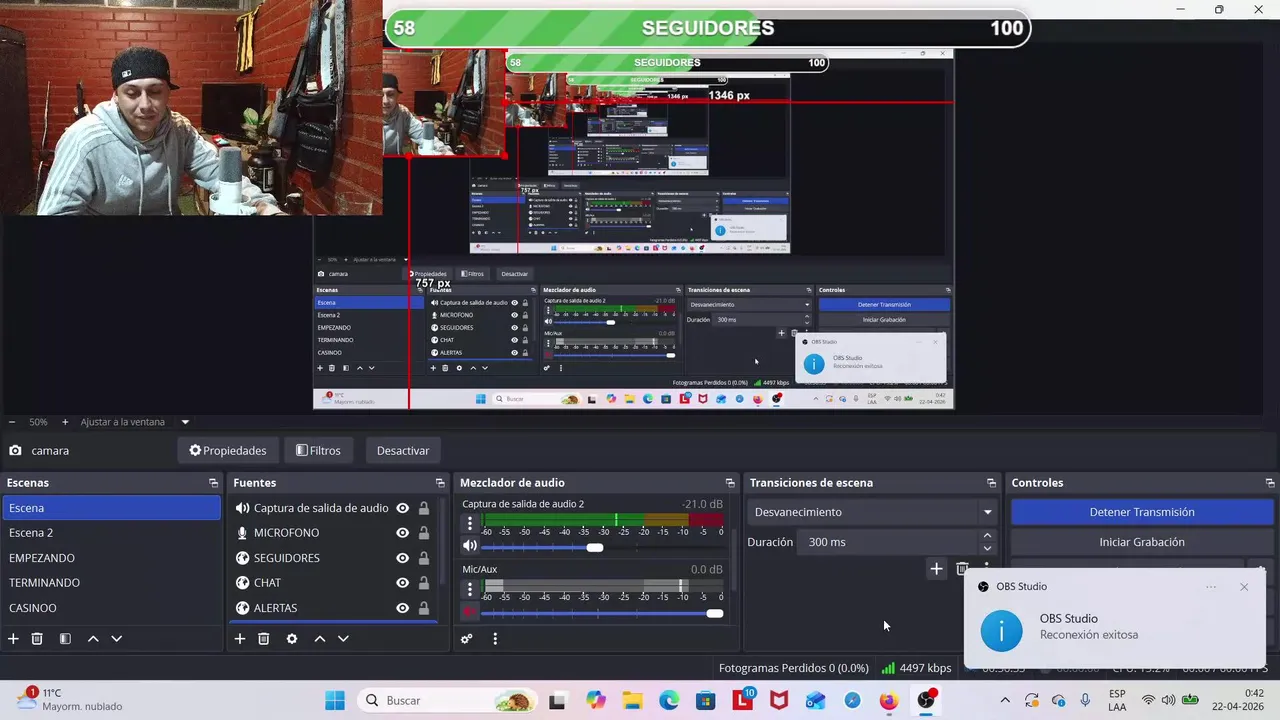This screenshot has width=1280, height=720.
Task: Zoom out preview with minus icon
Action: [12, 422]
